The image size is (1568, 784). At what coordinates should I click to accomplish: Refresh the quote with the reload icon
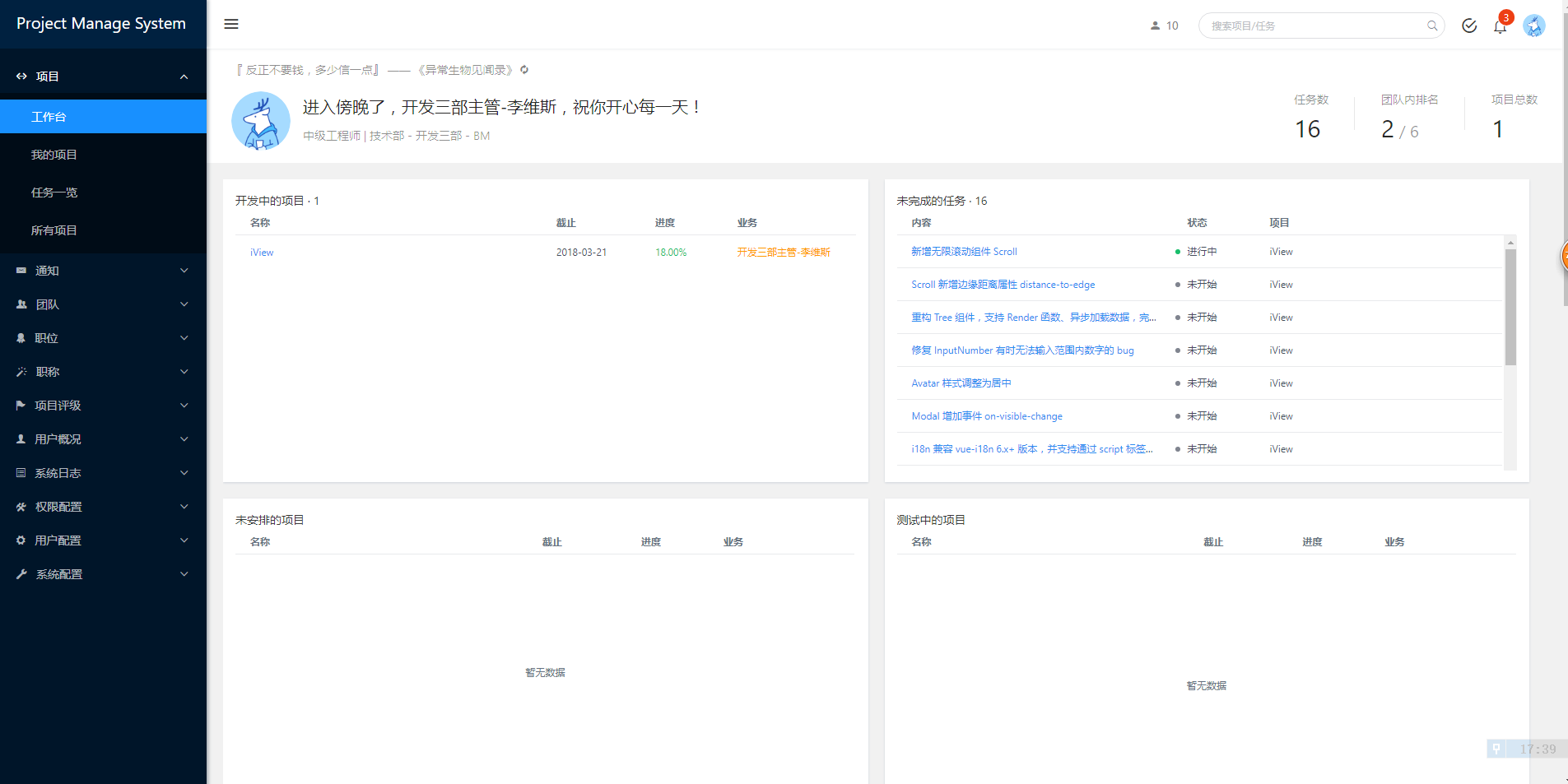coord(524,70)
